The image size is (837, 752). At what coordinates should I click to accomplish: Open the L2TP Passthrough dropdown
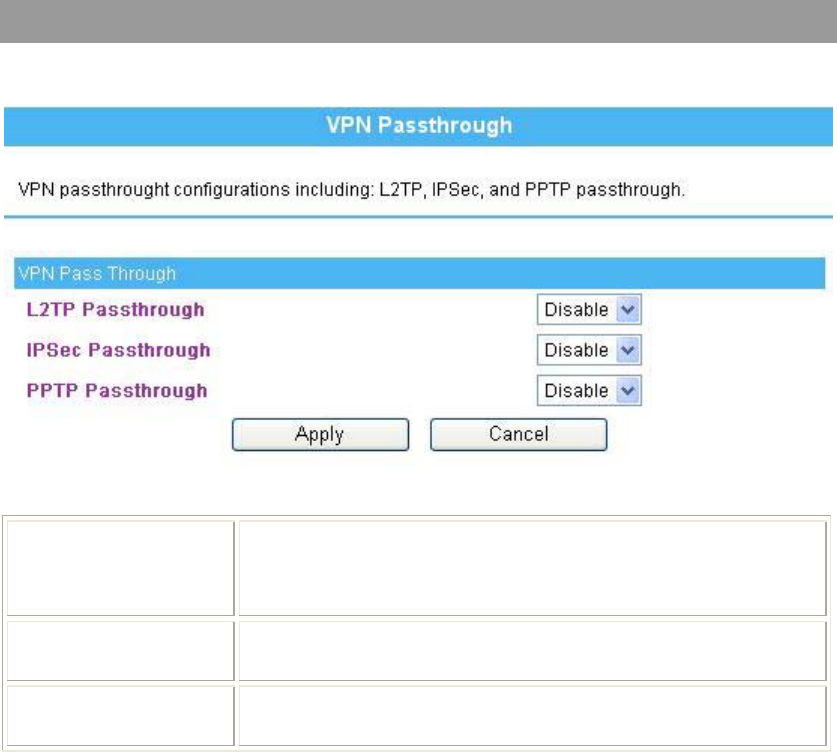click(589, 310)
